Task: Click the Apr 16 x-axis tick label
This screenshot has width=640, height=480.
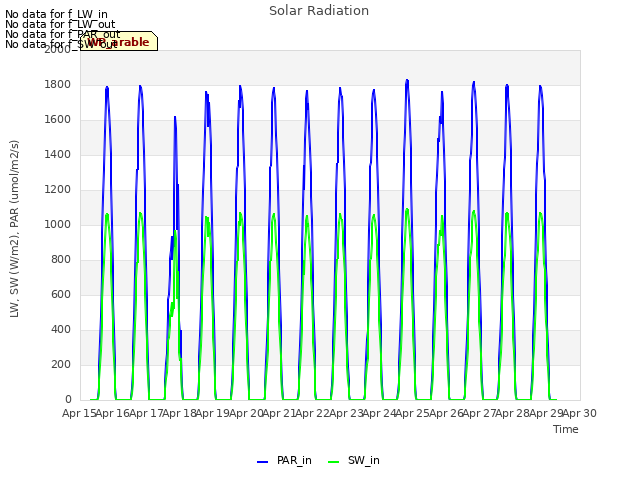Action: pyautogui.click(x=113, y=413)
